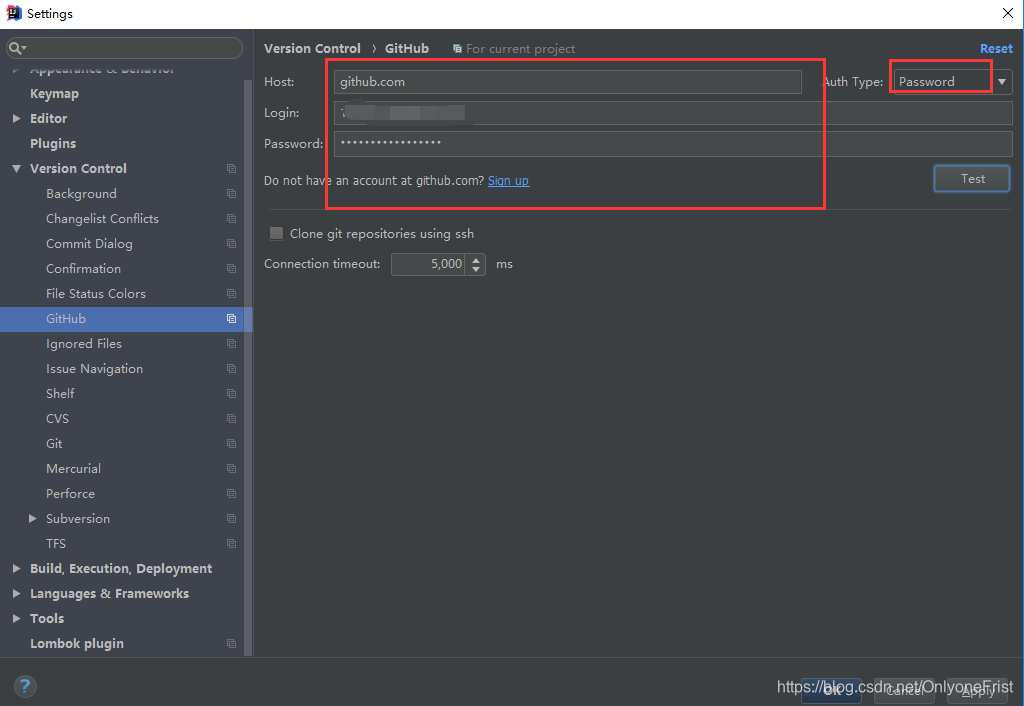Click the Reset link

(x=996, y=48)
